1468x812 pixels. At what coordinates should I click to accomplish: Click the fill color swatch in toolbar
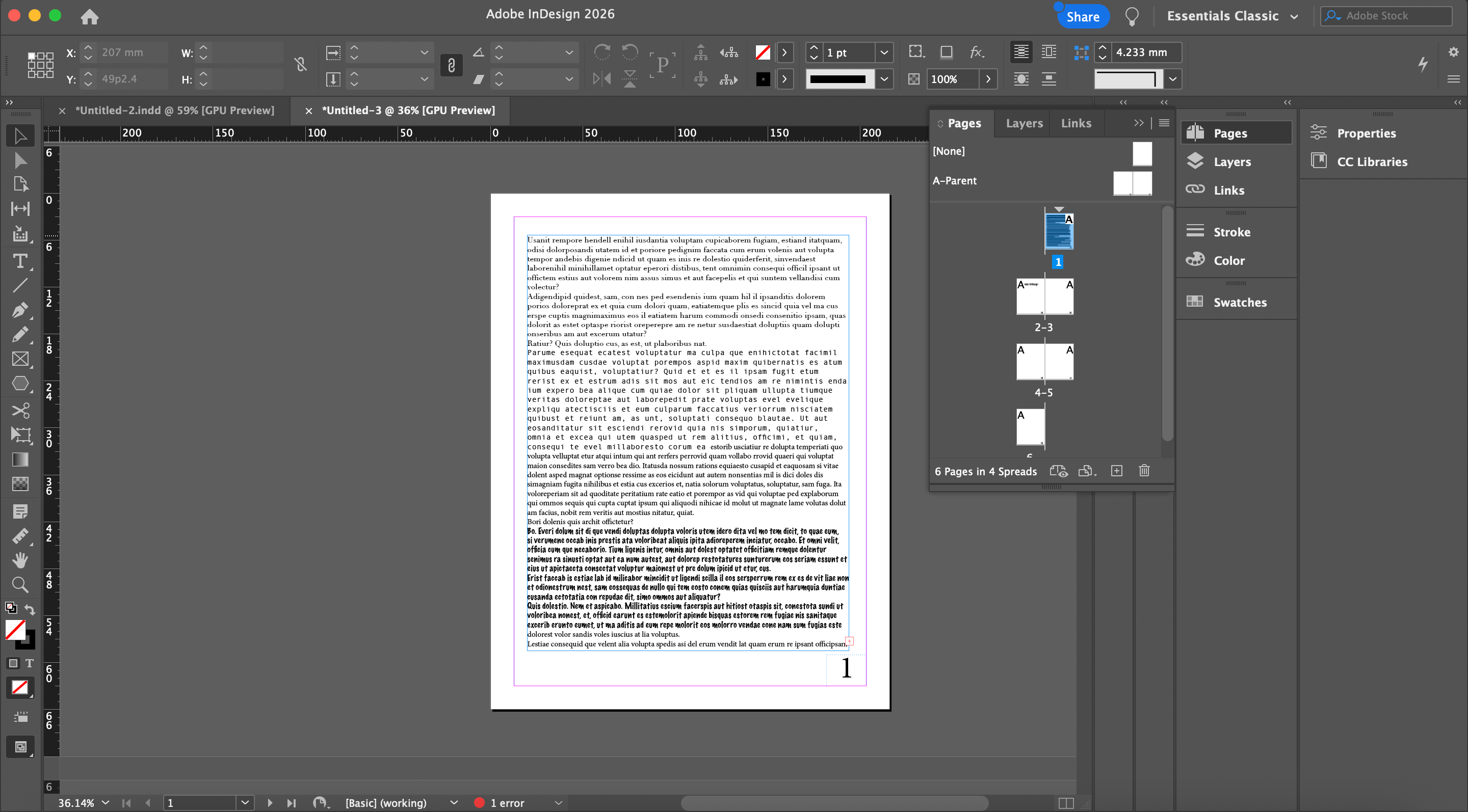[15, 630]
